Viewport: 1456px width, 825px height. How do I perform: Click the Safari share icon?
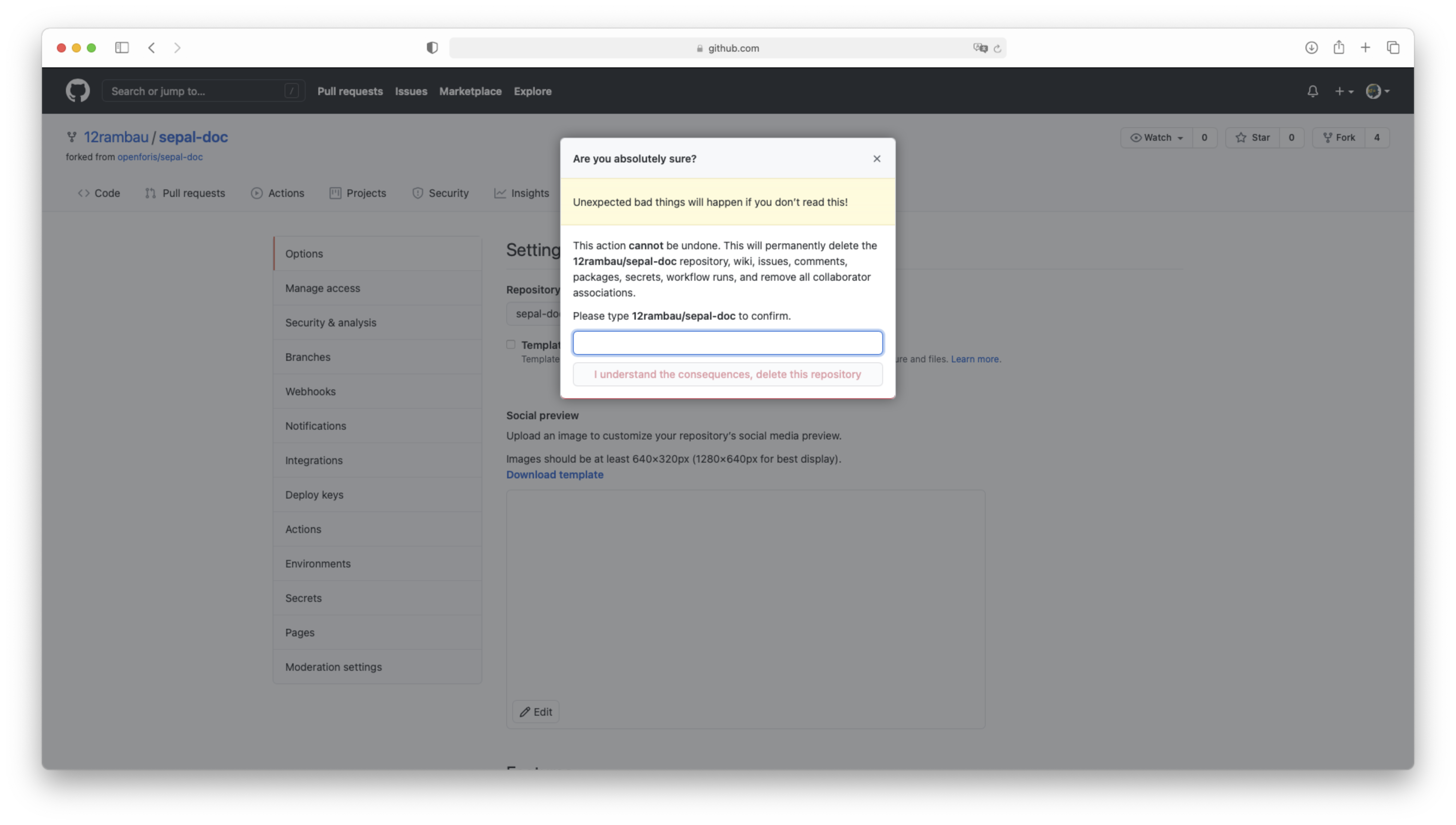click(1339, 48)
